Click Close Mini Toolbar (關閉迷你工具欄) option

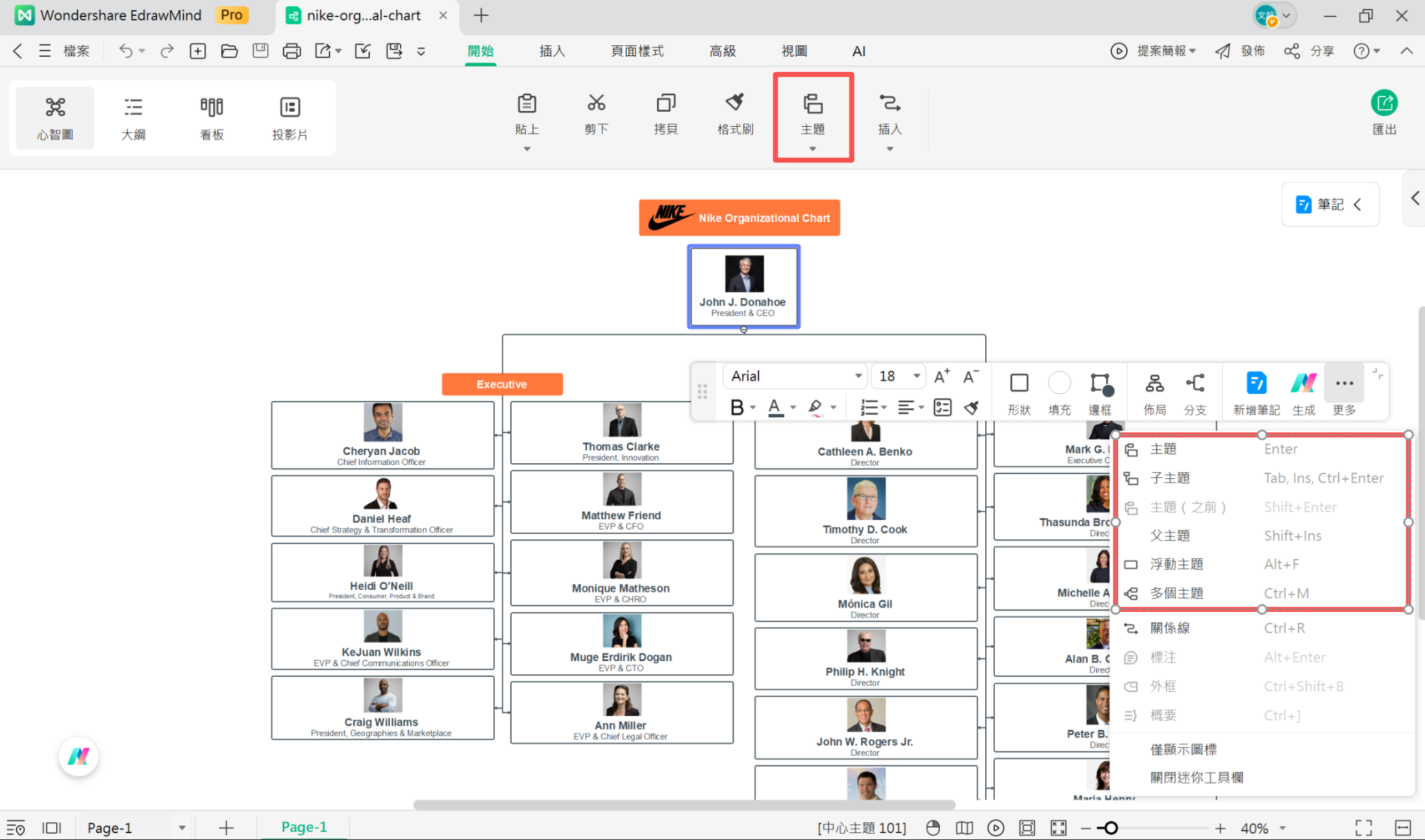point(1196,778)
